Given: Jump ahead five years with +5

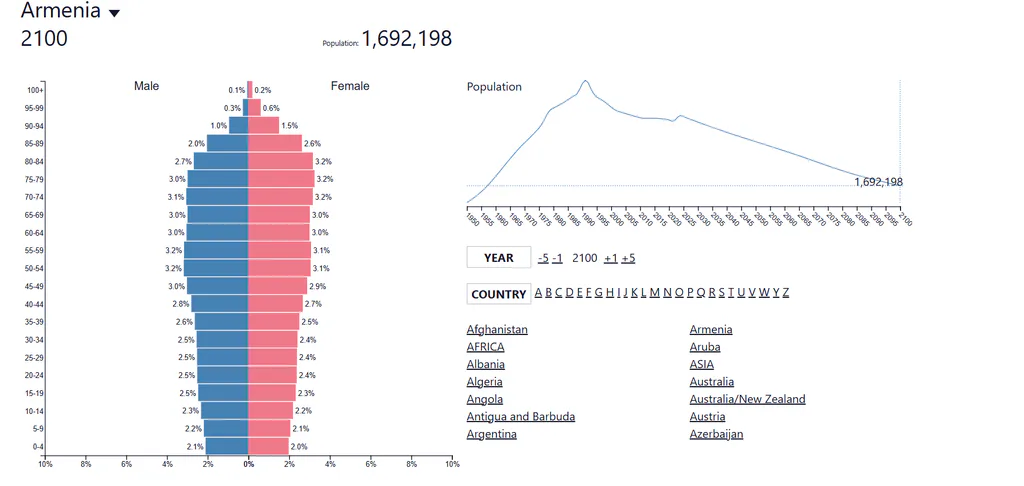Looking at the screenshot, I should point(628,258).
